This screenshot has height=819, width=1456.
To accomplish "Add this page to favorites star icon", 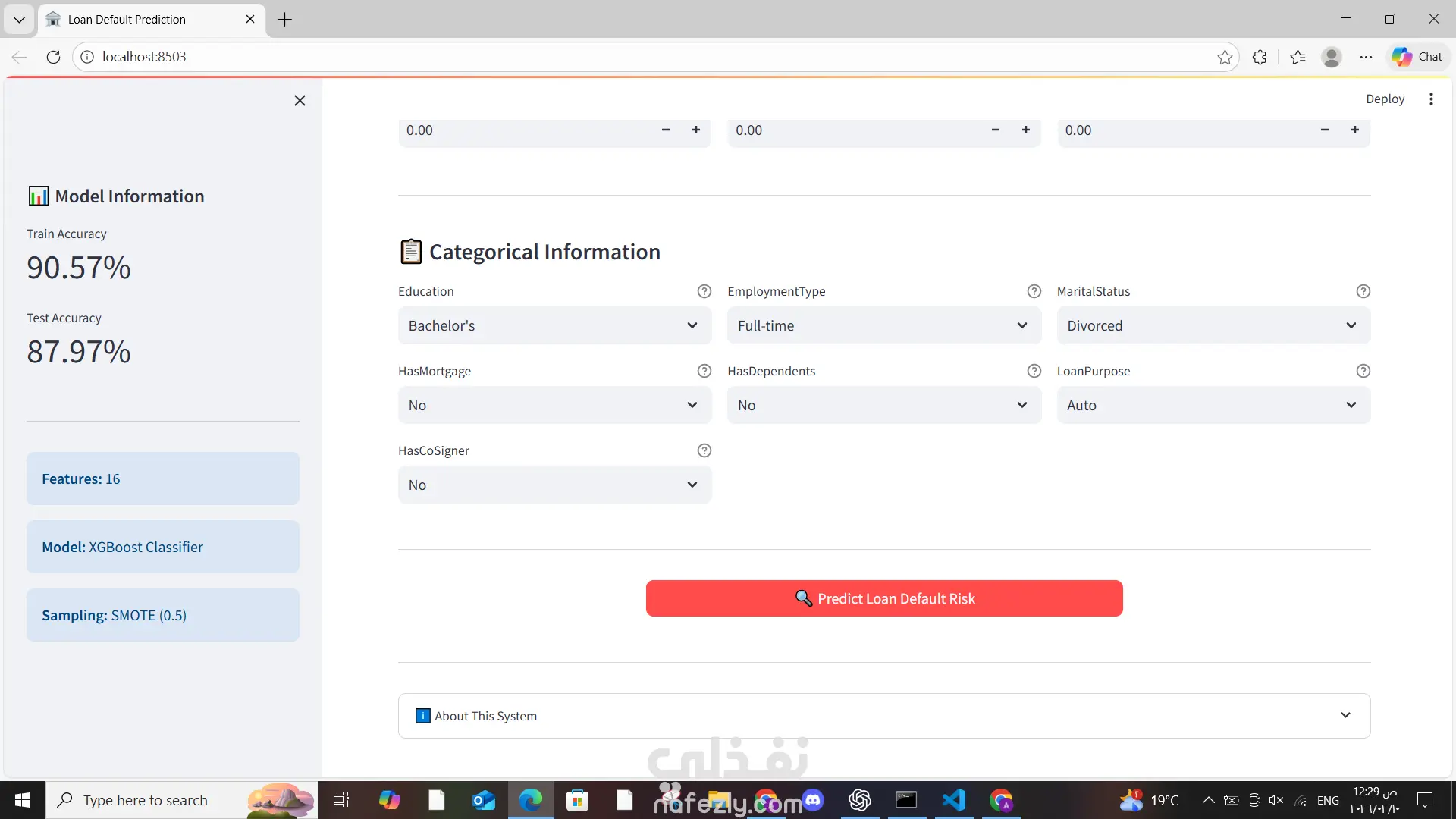I will [x=1225, y=57].
